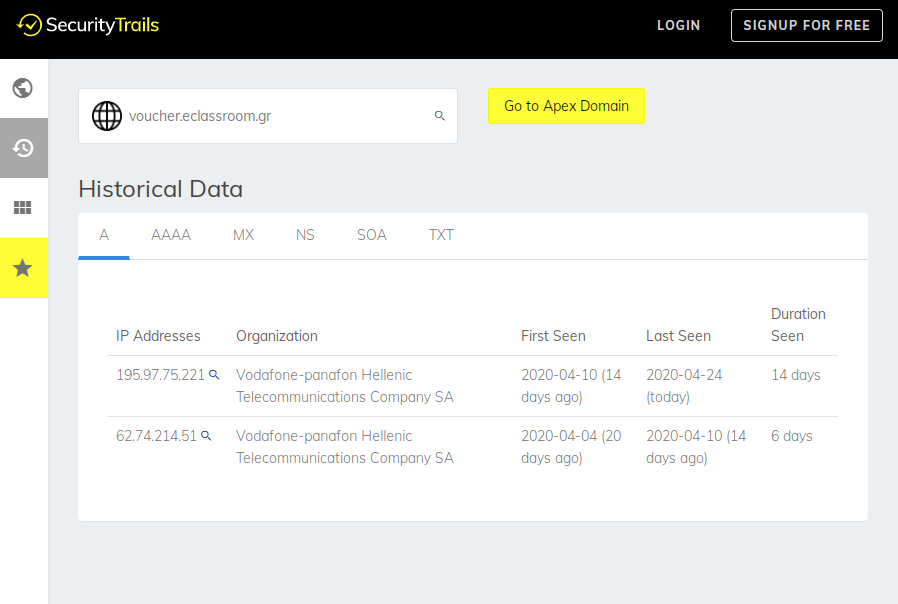Image resolution: width=898 pixels, height=604 pixels.
Task: Select the SOA tab
Action: pos(372,235)
